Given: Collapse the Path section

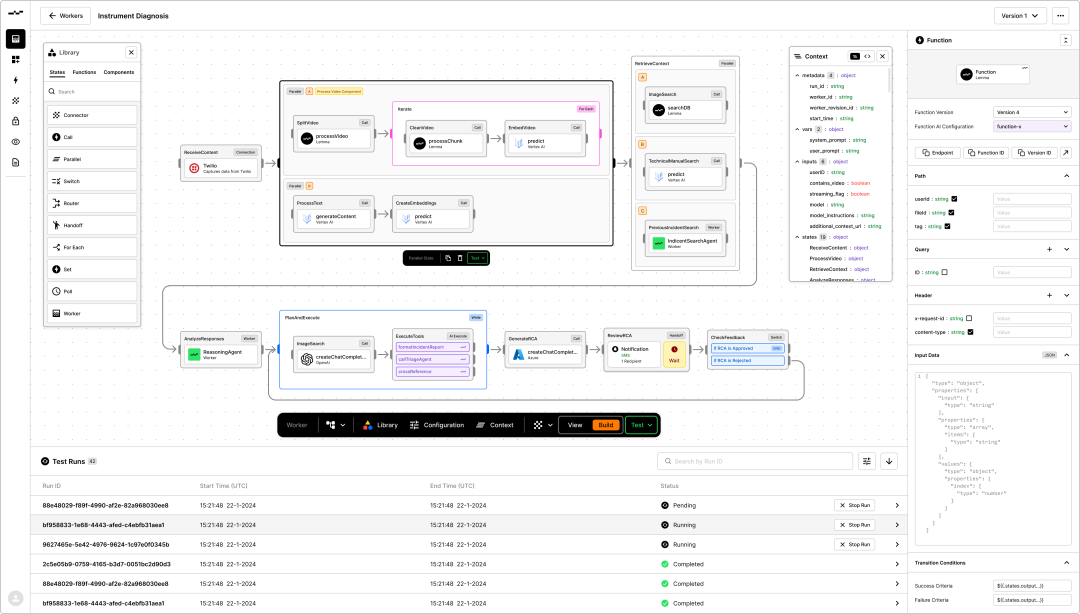Looking at the screenshot, I should pos(1066,176).
